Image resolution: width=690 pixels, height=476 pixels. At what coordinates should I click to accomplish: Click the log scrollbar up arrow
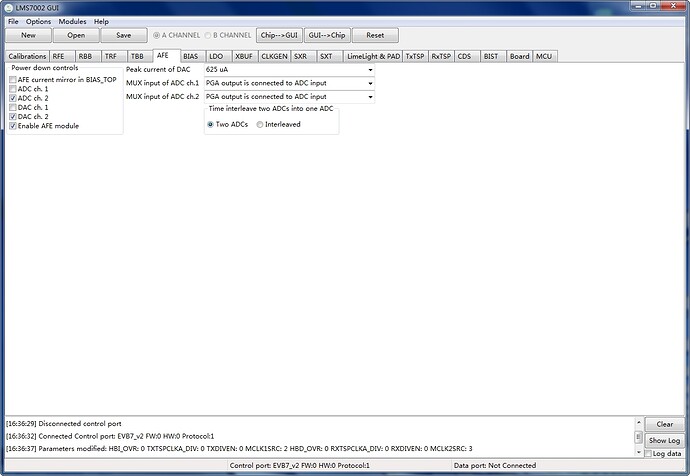639,423
